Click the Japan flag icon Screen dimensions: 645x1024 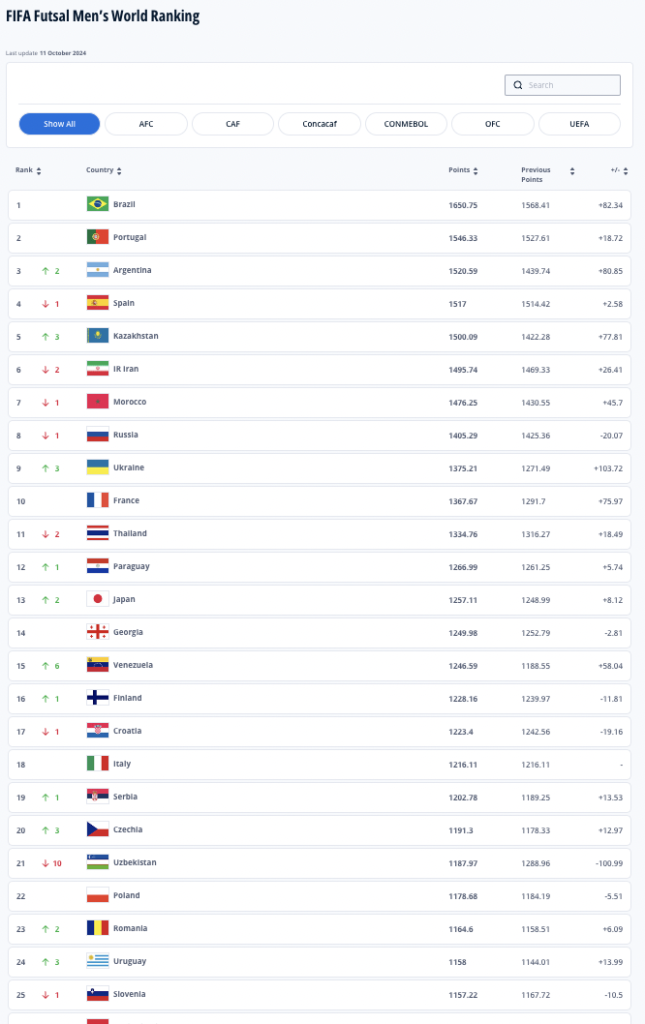click(97, 599)
